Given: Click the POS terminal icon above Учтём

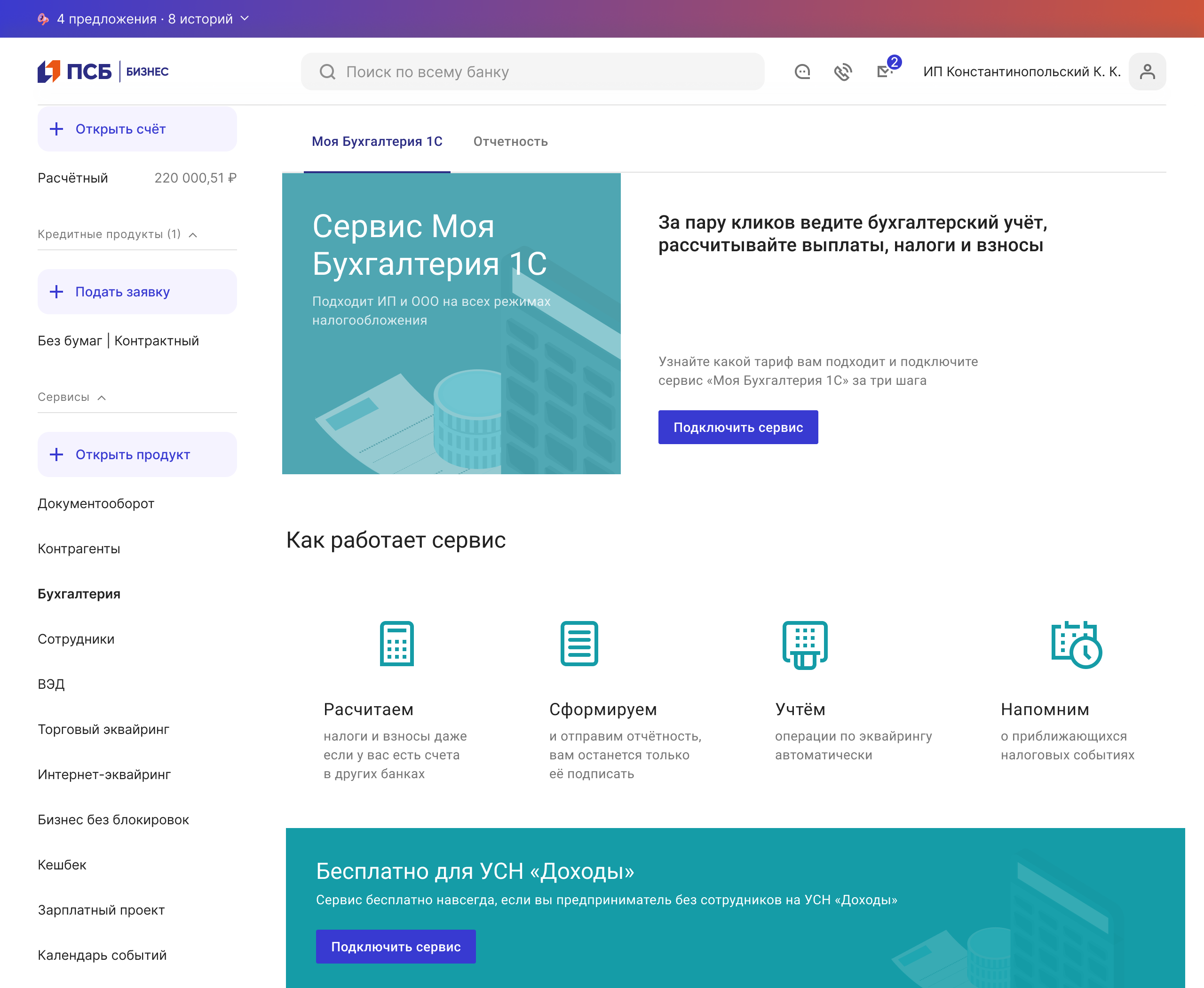Looking at the screenshot, I should tap(805, 644).
